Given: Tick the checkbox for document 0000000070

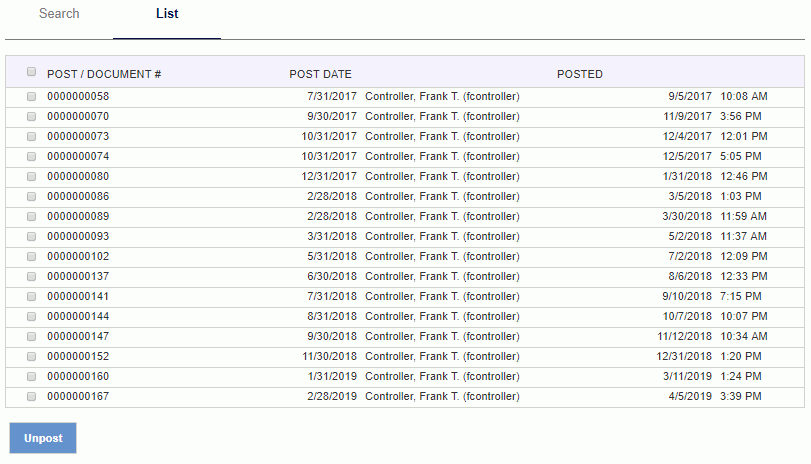Looking at the screenshot, I should [x=31, y=117].
